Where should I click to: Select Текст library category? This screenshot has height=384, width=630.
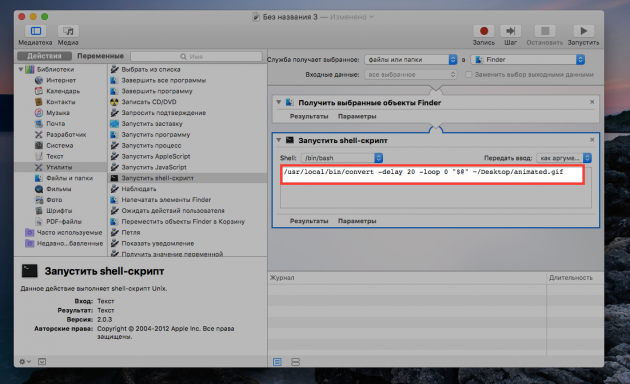click(55, 156)
